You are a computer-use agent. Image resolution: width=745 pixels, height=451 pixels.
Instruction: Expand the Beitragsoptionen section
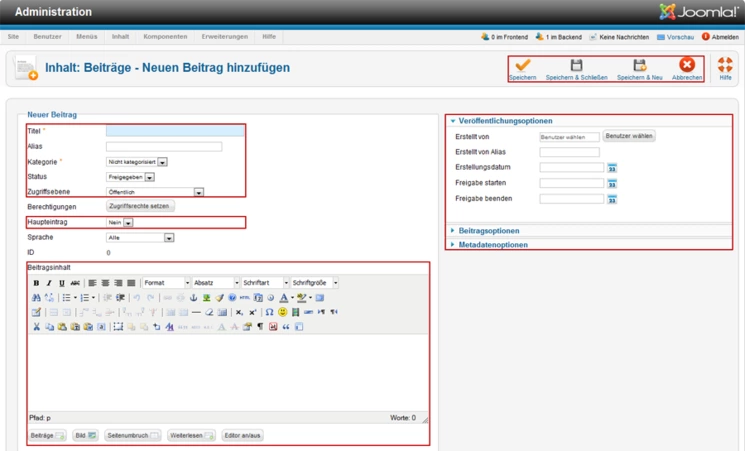pyautogui.click(x=489, y=231)
